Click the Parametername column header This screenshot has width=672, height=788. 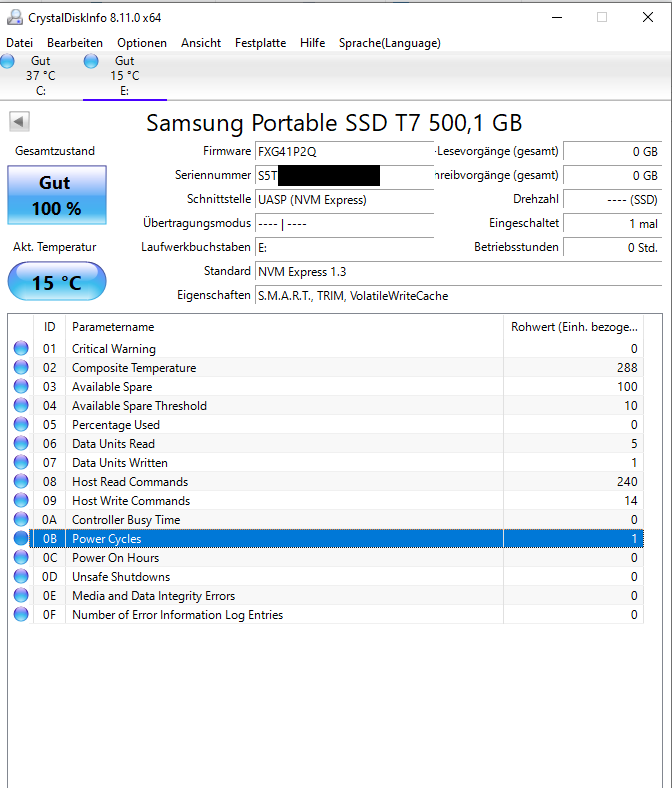click(284, 327)
